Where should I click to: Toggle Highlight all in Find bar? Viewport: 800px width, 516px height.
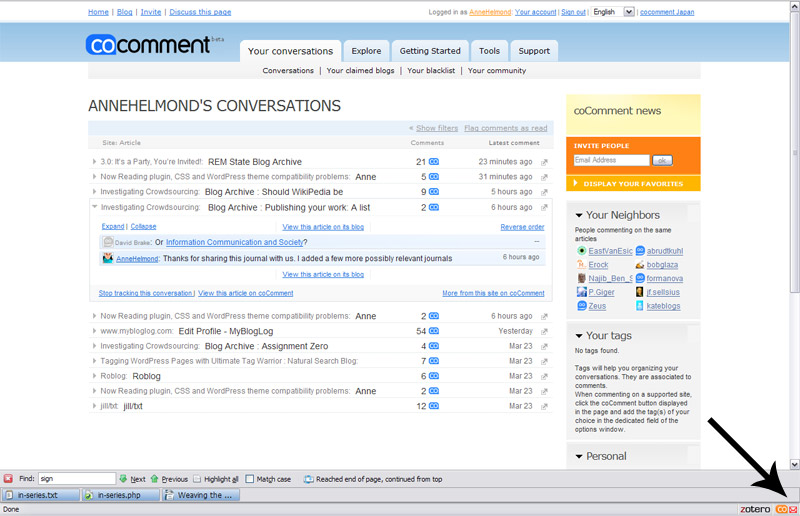pyautogui.click(x=216, y=479)
